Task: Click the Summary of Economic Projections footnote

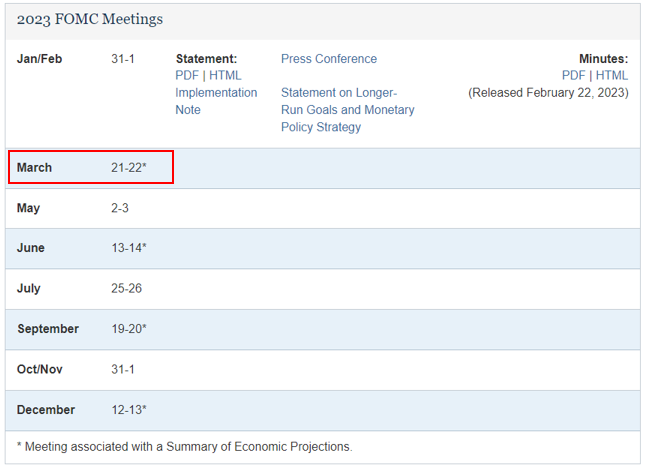Action: [x=185, y=447]
